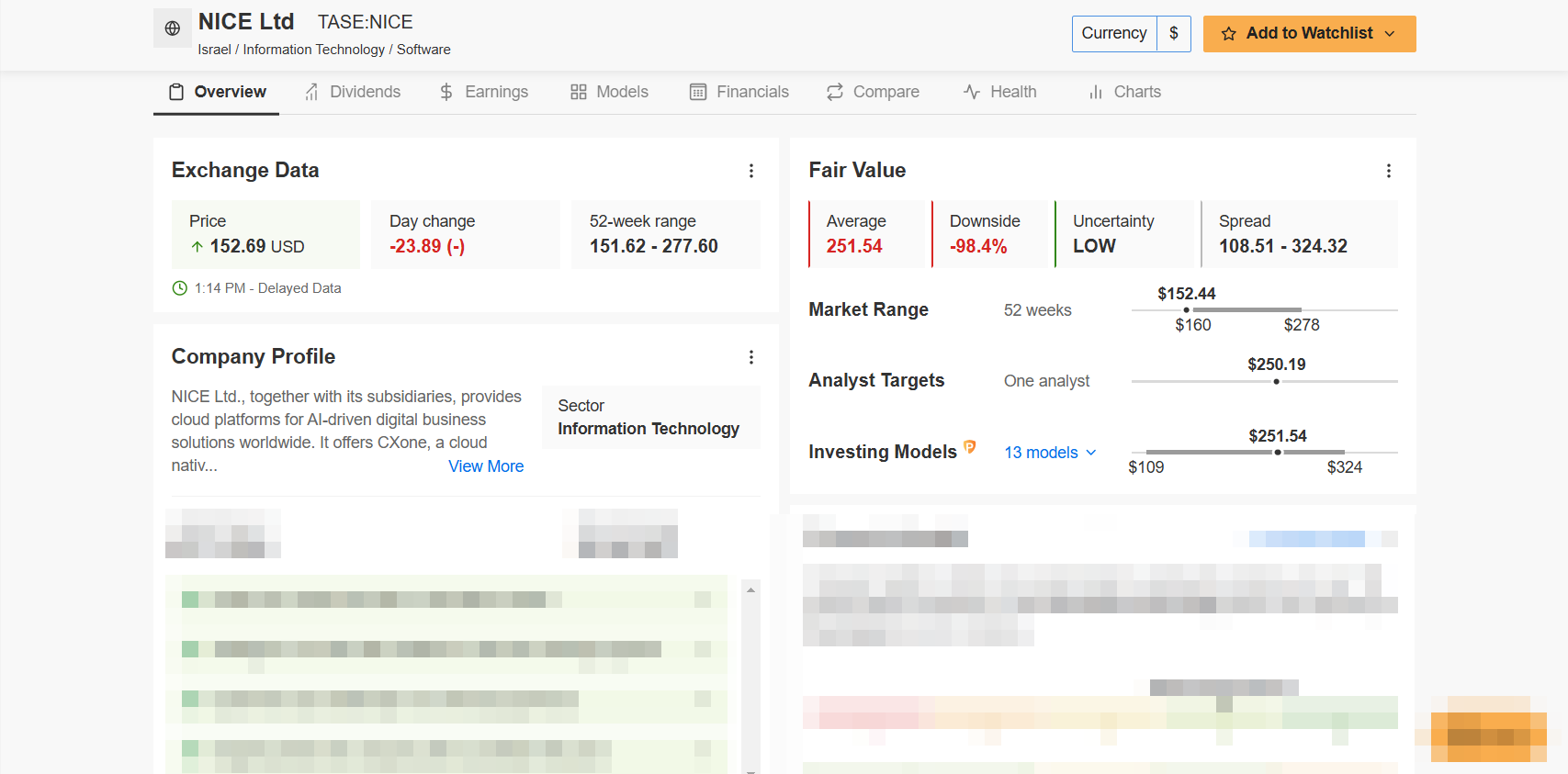Click the One analyst label
This screenshot has height=774, width=1568.
click(1047, 381)
